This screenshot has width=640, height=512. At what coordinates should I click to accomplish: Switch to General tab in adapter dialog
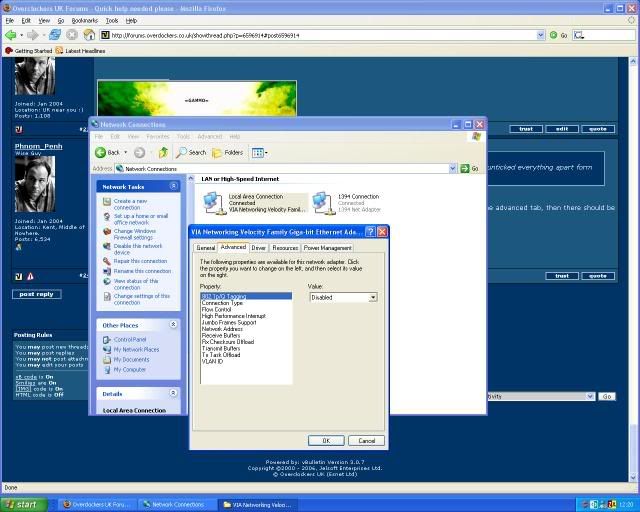click(205, 248)
